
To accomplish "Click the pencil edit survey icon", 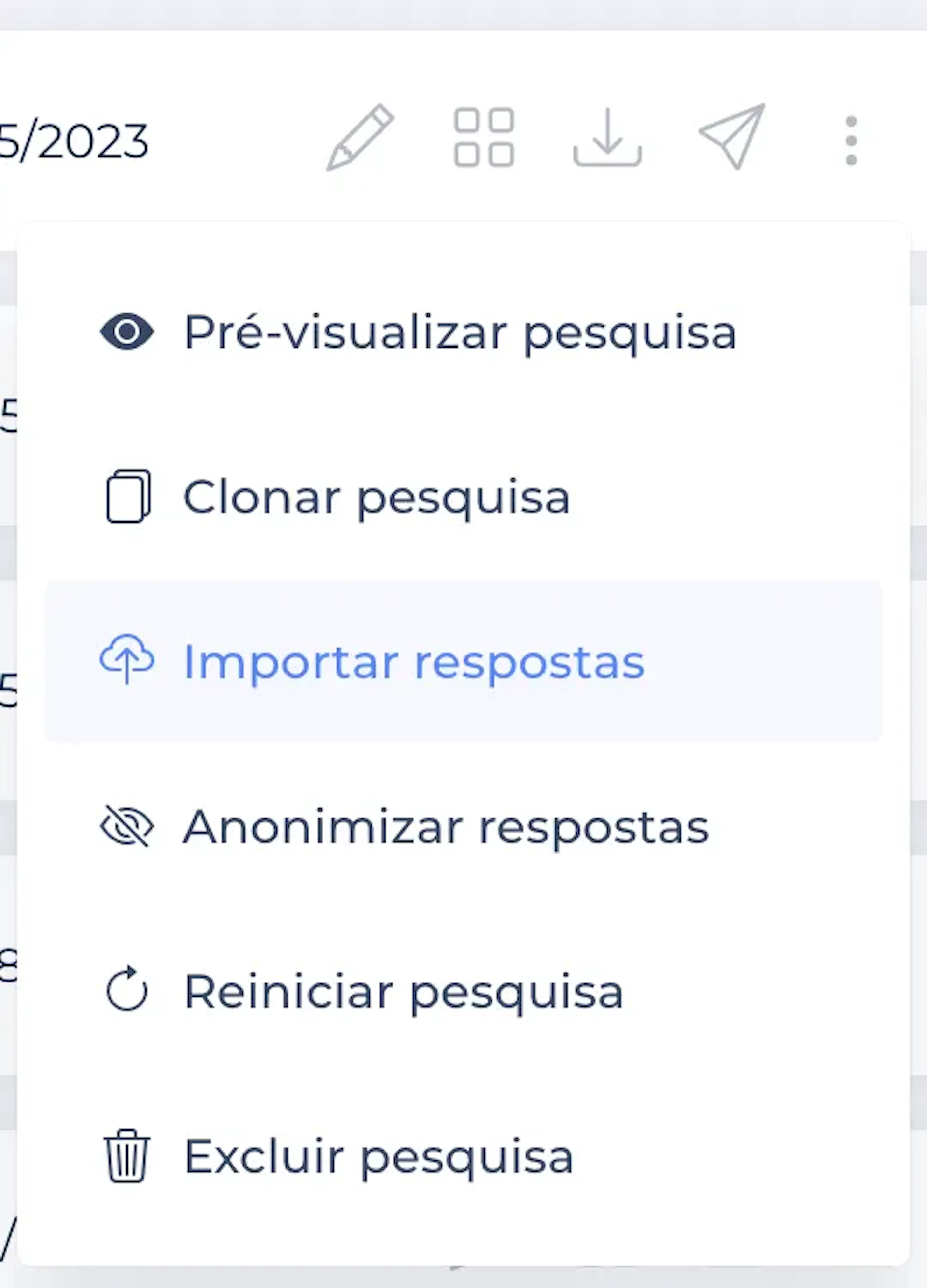I will (360, 137).
